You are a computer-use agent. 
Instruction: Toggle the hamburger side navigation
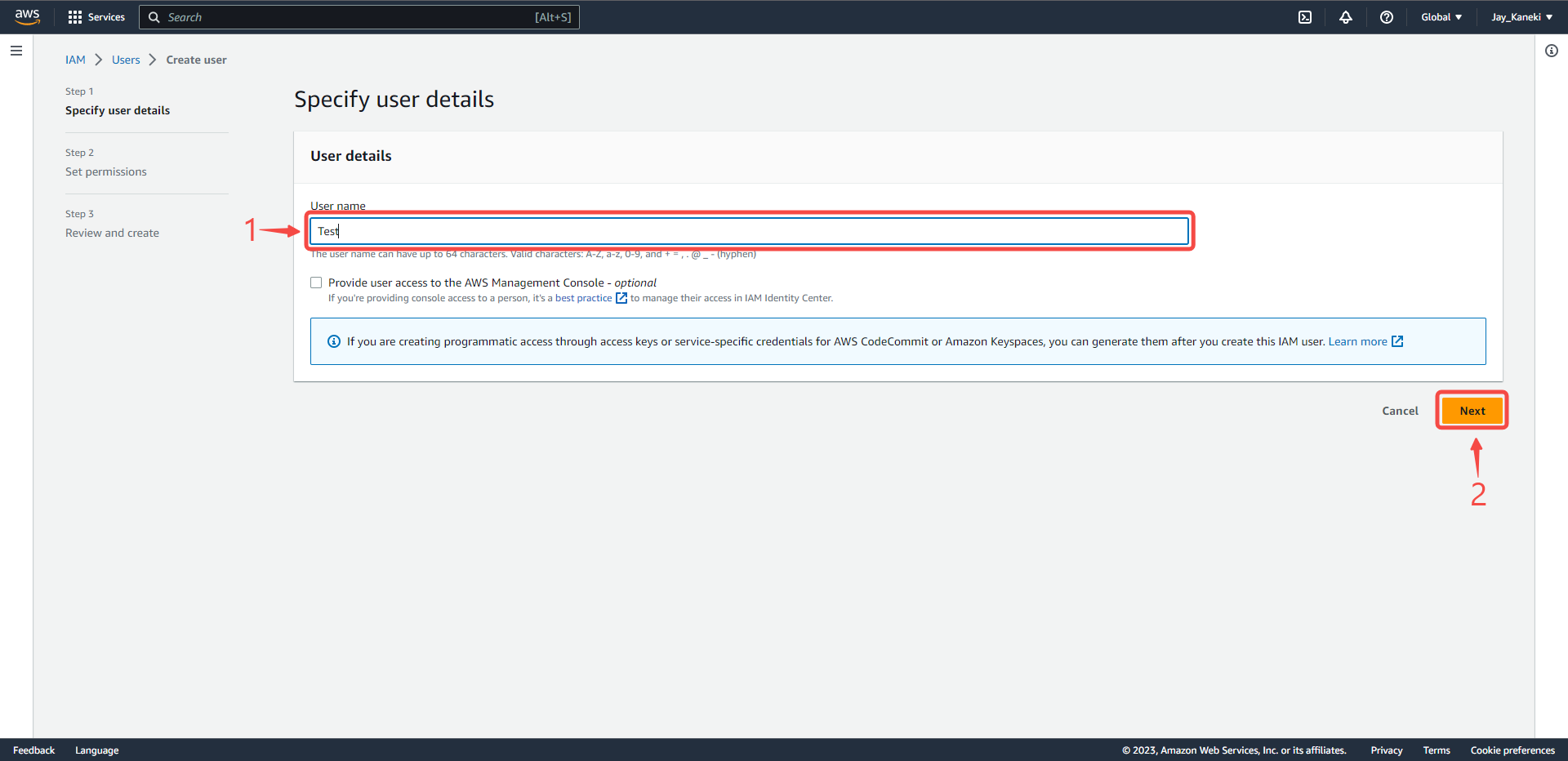[16, 51]
